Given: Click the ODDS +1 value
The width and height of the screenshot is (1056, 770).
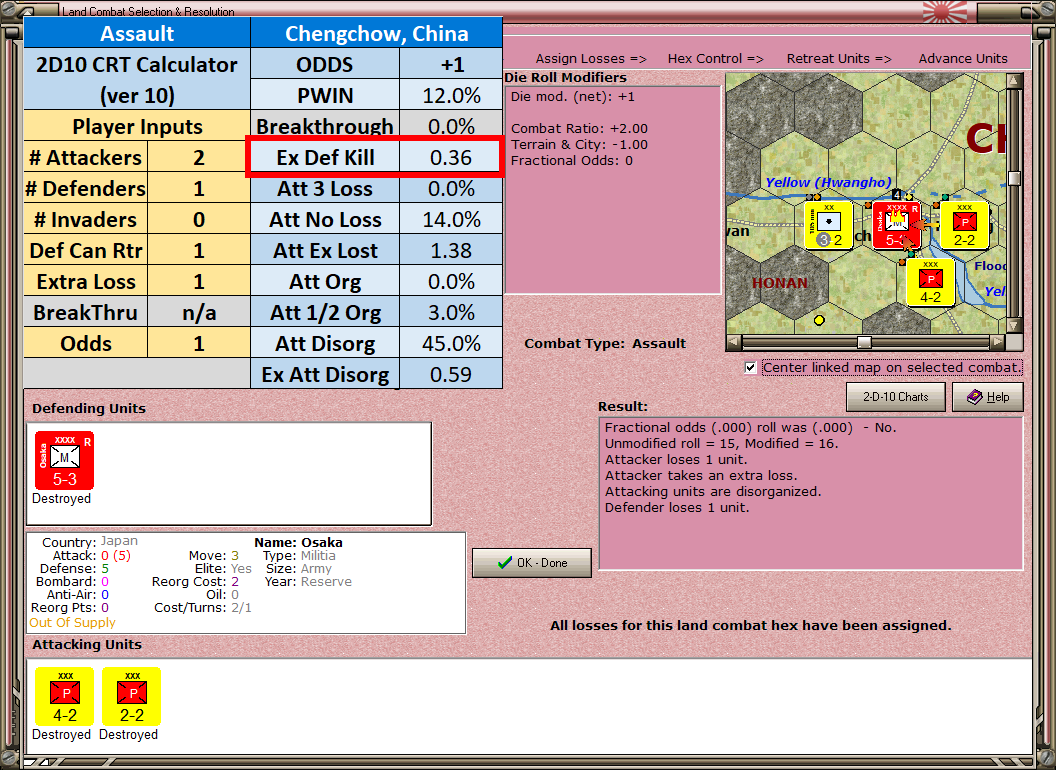Looking at the screenshot, I should tap(451, 64).
